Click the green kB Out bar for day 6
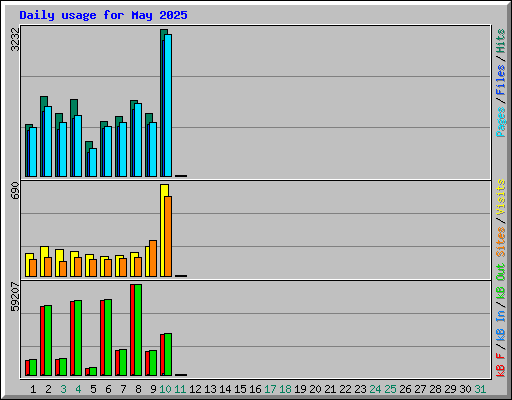The height and width of the screenshot is (400, 512). [108, 337]
